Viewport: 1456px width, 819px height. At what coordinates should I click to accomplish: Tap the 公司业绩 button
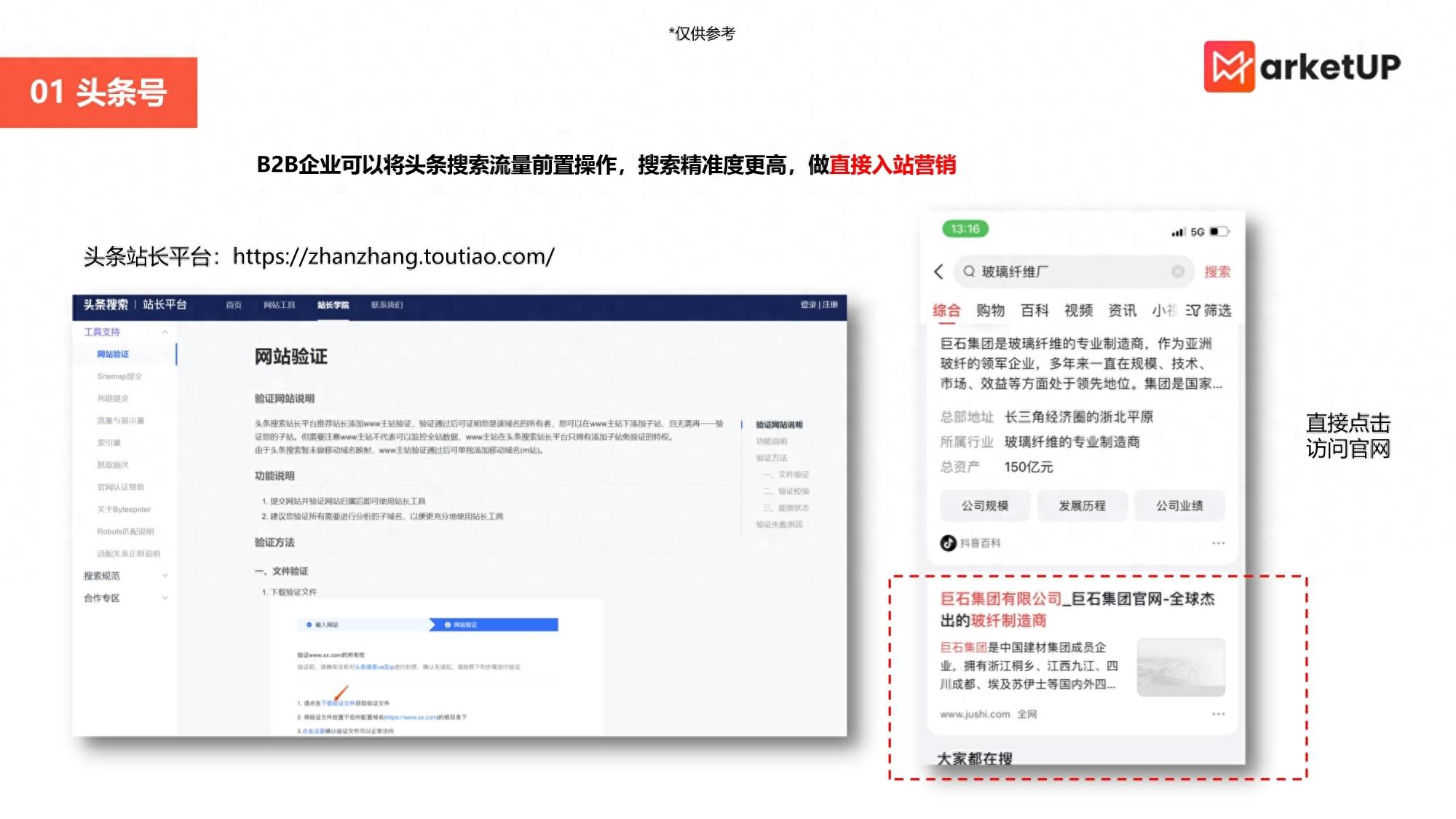(1179, 505)
